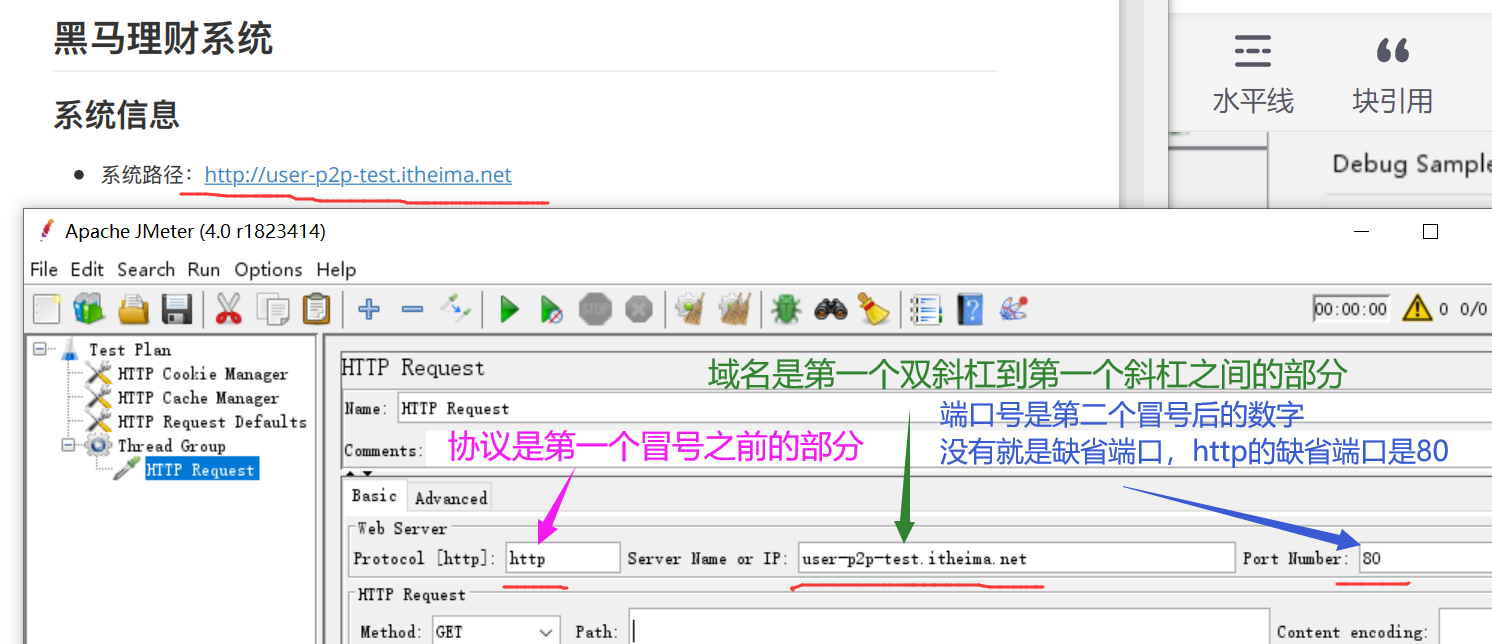Viewport: 1492px width, 644px height.
Task: Open the Run menu
Action: 204,269
